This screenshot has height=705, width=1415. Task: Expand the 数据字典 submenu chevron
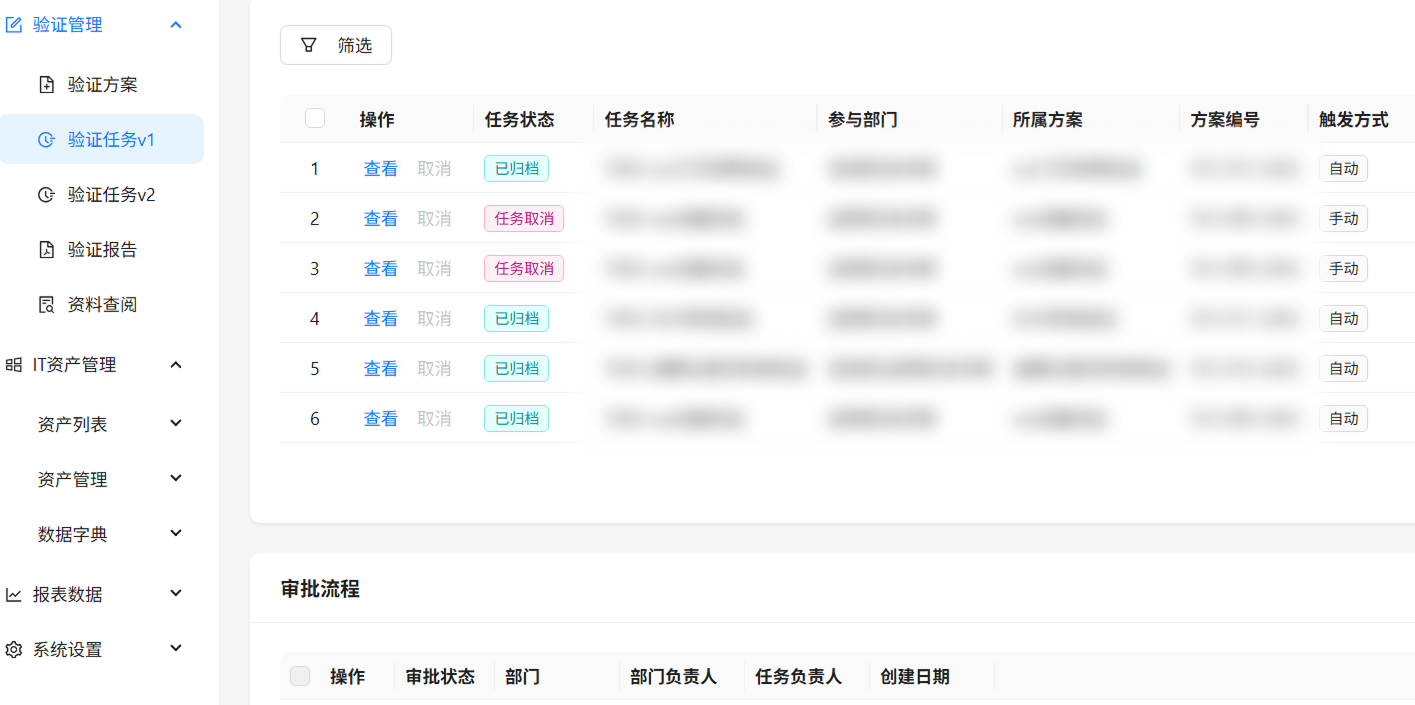click(x=176, y=534)
